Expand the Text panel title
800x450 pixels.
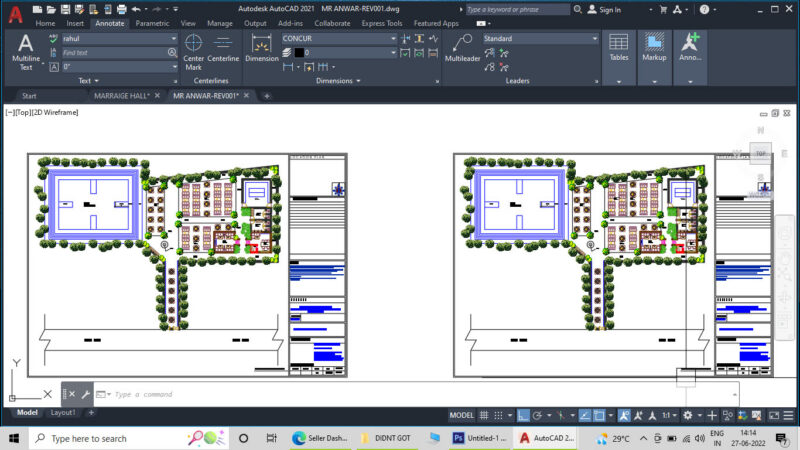coord(88,81)
